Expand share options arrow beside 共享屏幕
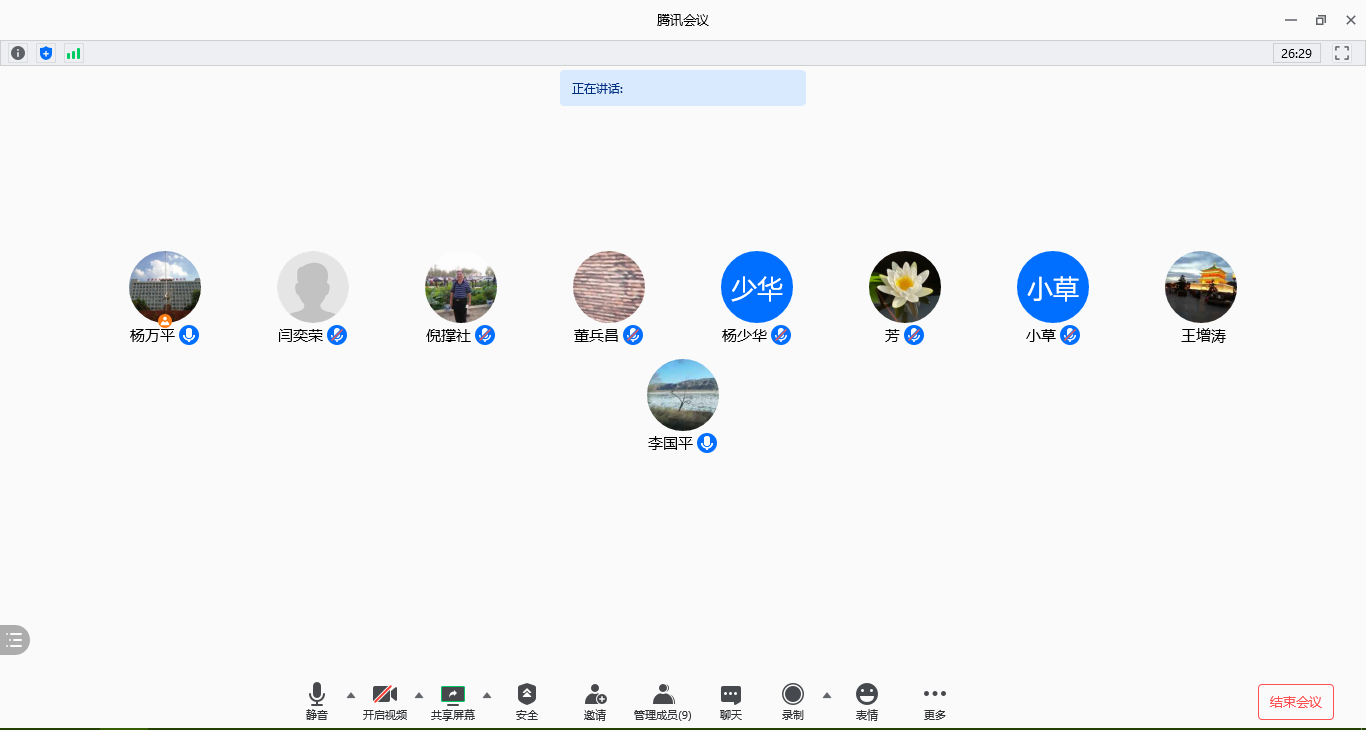Viewport: 1366px width, 730px height. 487,695
